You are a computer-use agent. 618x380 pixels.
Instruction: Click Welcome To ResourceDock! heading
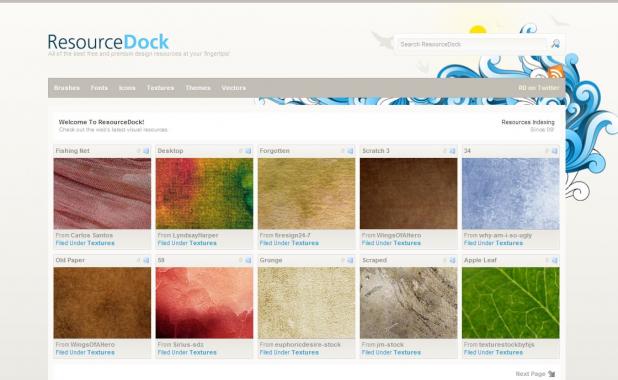coord(101,122)
